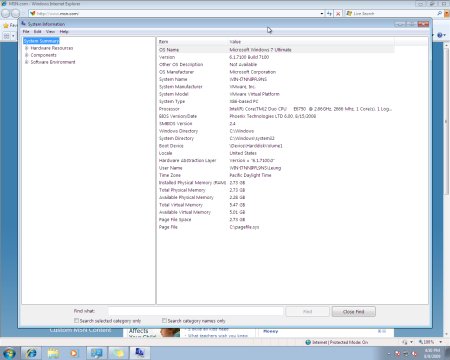The width and height of the screenshot is (450, 360).
Task: Select Time Zone row
Action: [276, 175]
